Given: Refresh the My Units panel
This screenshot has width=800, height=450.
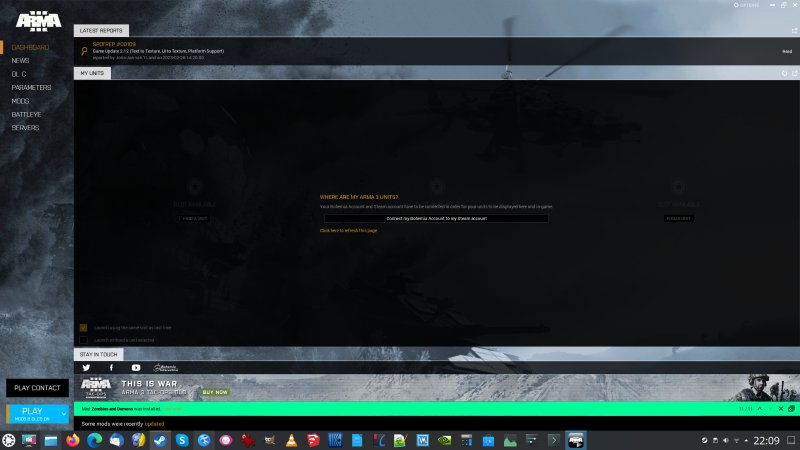Looking at the screenshot, I should 784,73.
